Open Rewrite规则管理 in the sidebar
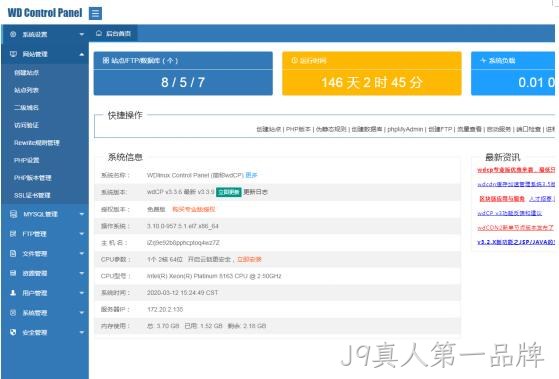Image resolution: width=559 pixels, height=379 pixels. click(x=37, y=143)
